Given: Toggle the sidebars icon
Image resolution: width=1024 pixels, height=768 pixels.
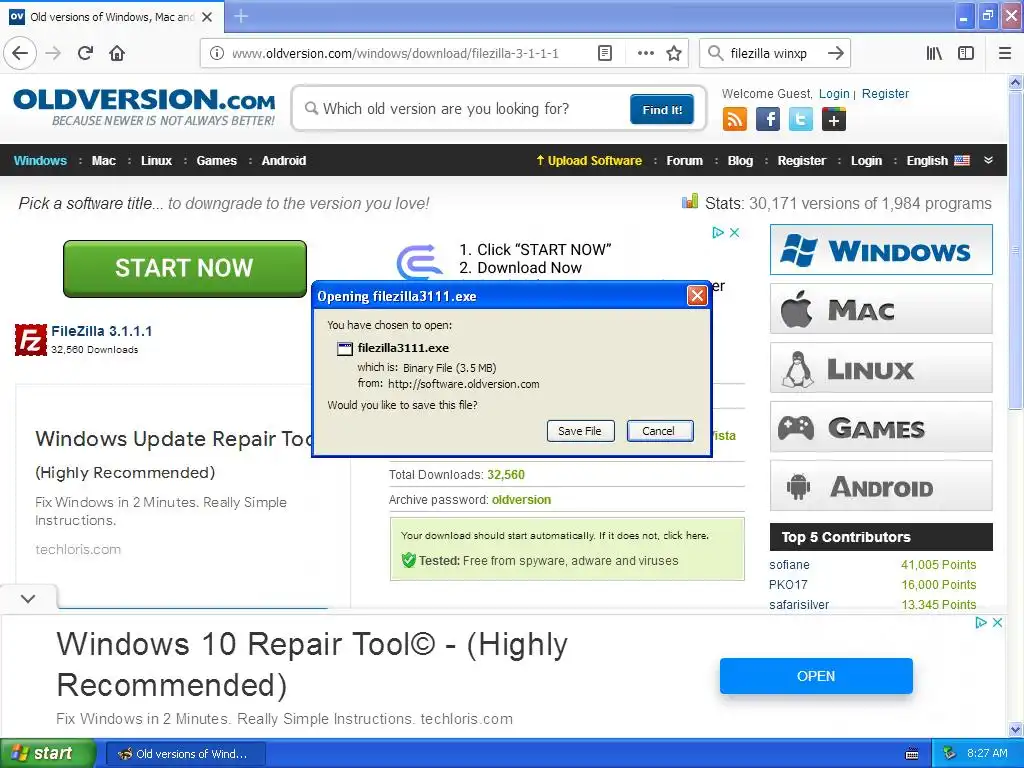Looking at the screenshot, I should click(966, 53).
